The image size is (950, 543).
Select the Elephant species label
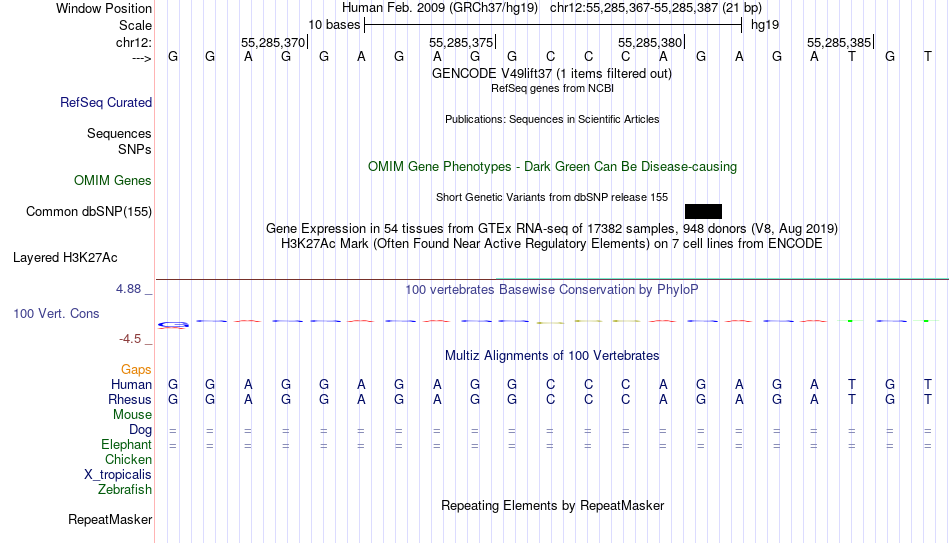[127, 445]
